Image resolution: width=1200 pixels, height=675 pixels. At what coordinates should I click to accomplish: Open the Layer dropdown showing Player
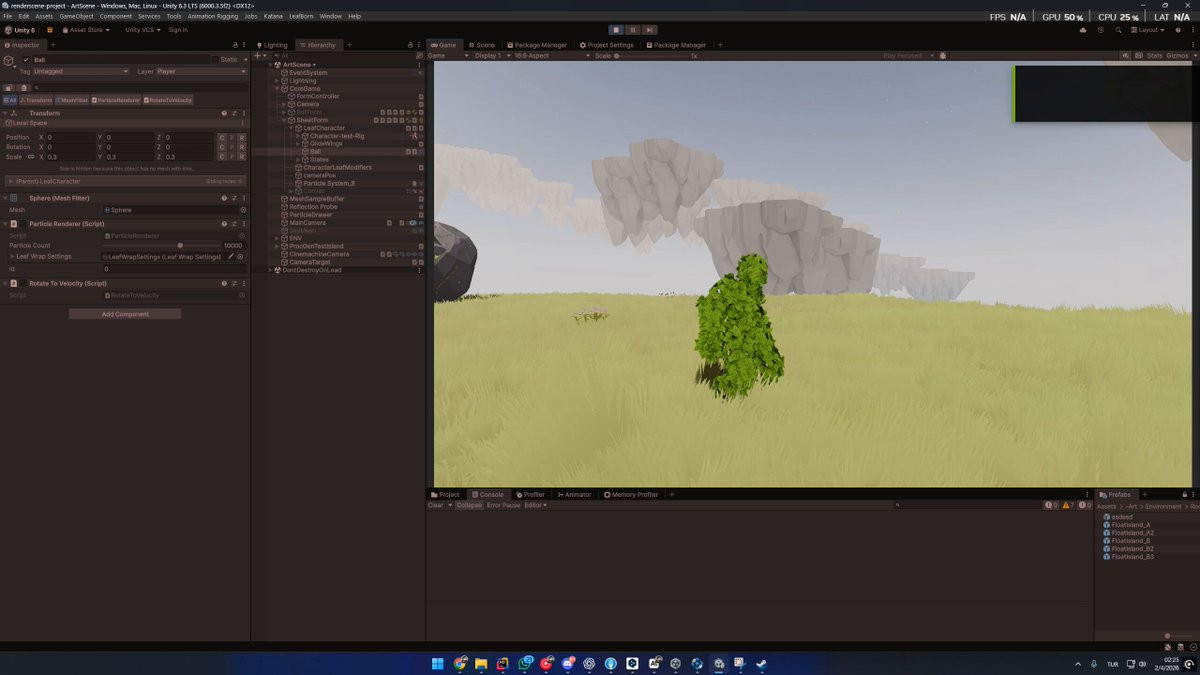pos(200,71)
